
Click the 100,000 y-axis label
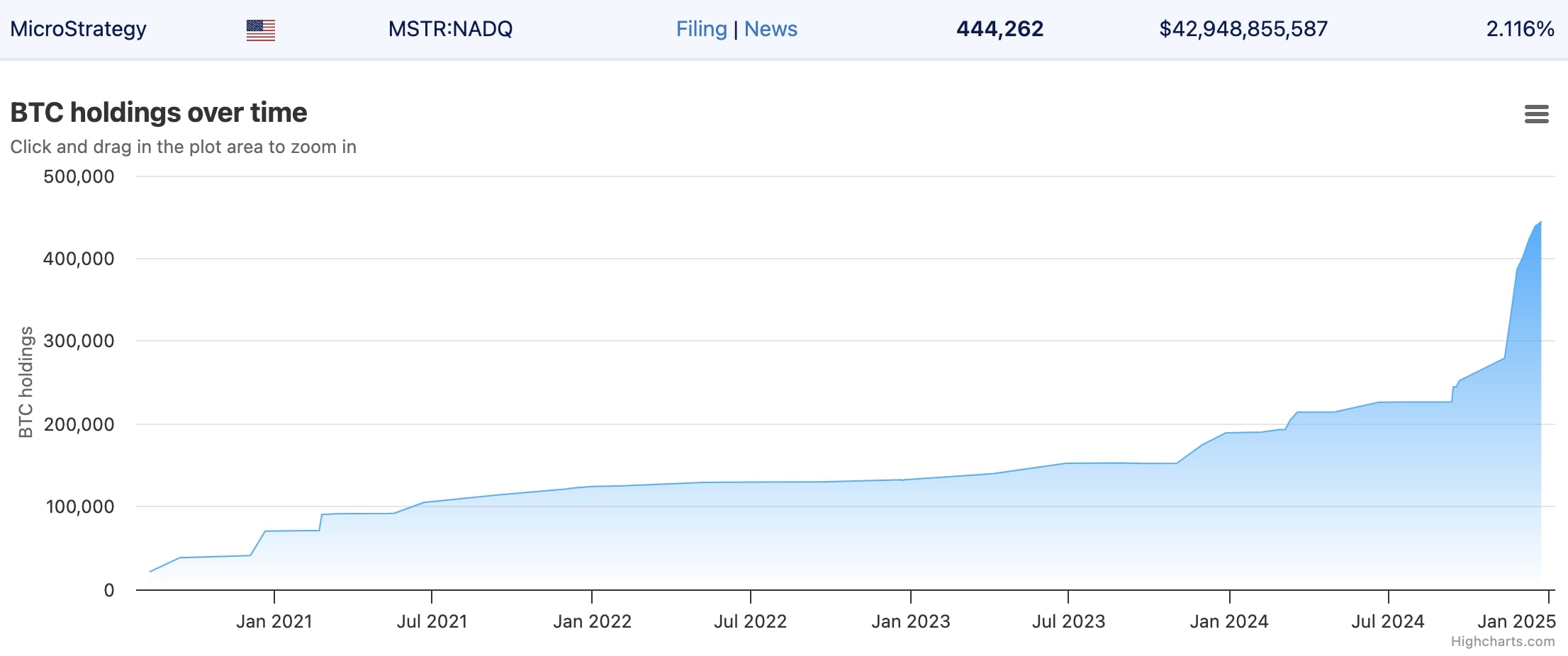[x=80, y=507]
